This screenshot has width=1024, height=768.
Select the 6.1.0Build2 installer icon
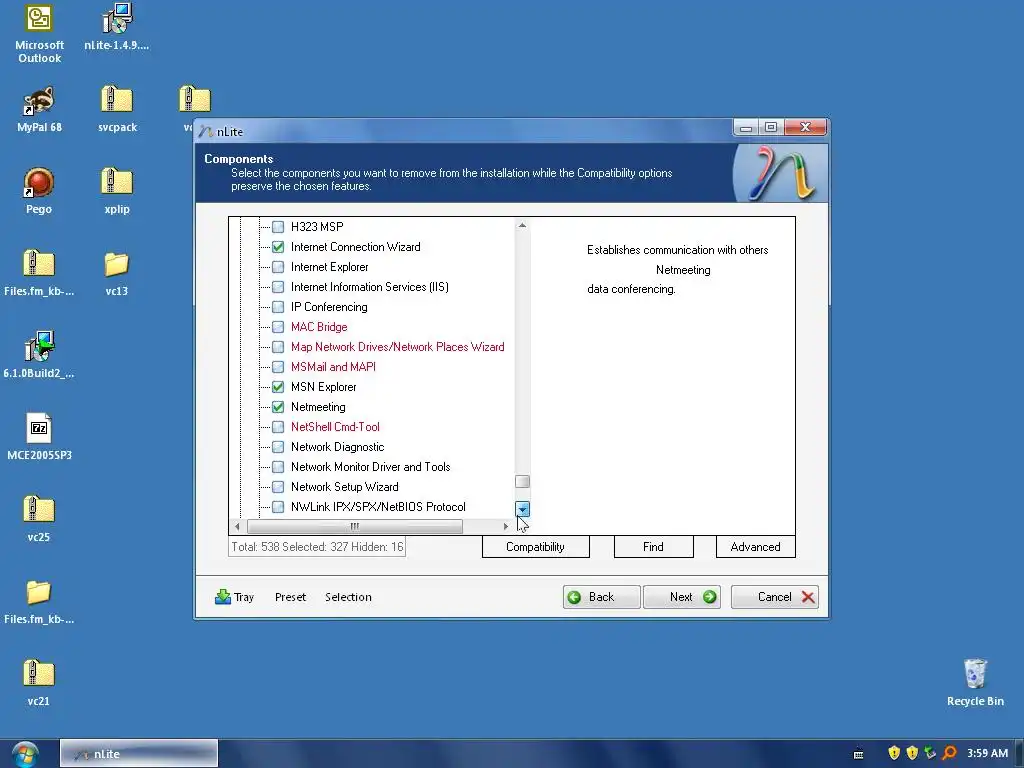(39, 355)
